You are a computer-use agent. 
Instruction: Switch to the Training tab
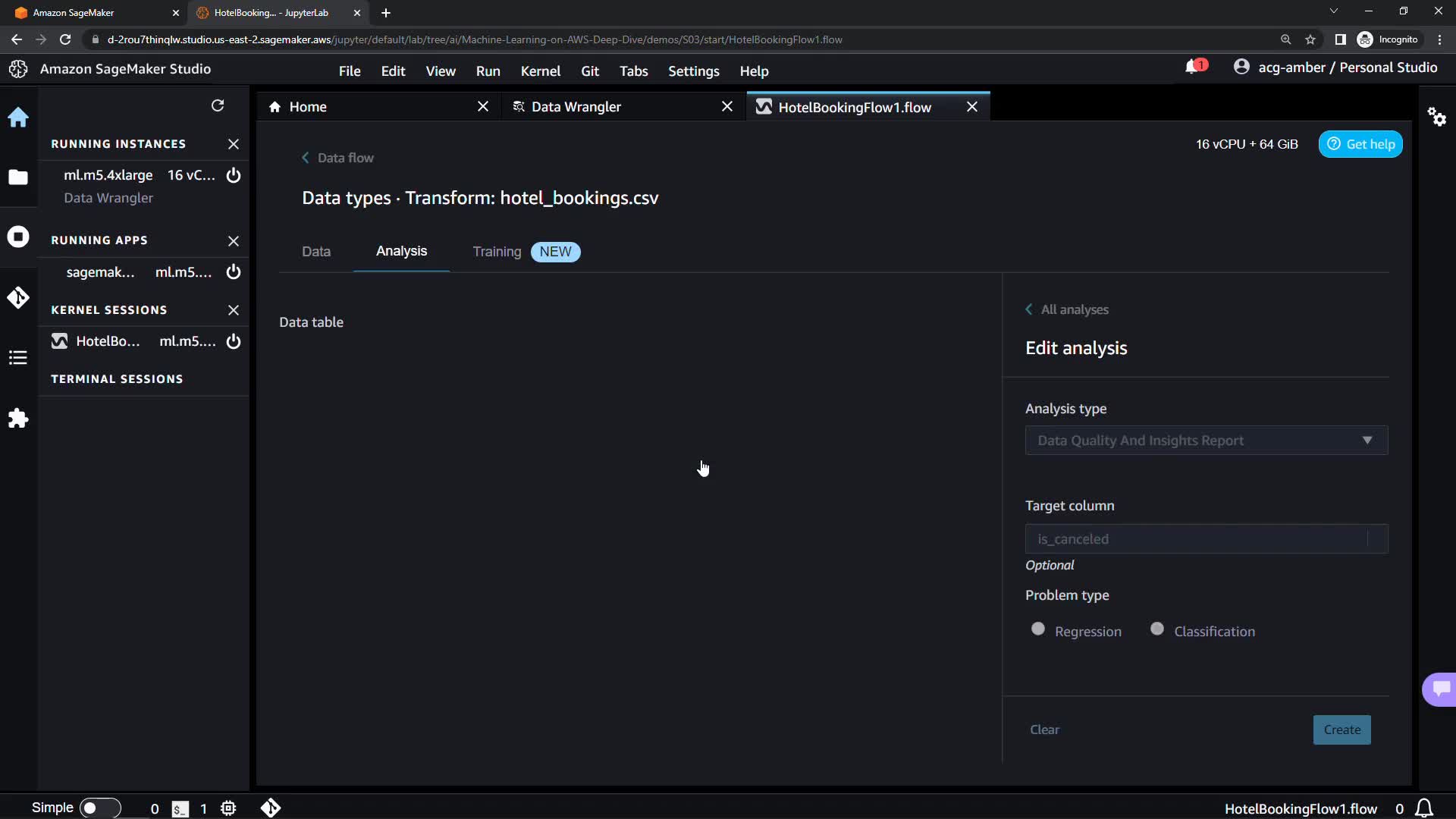(497, 252)
